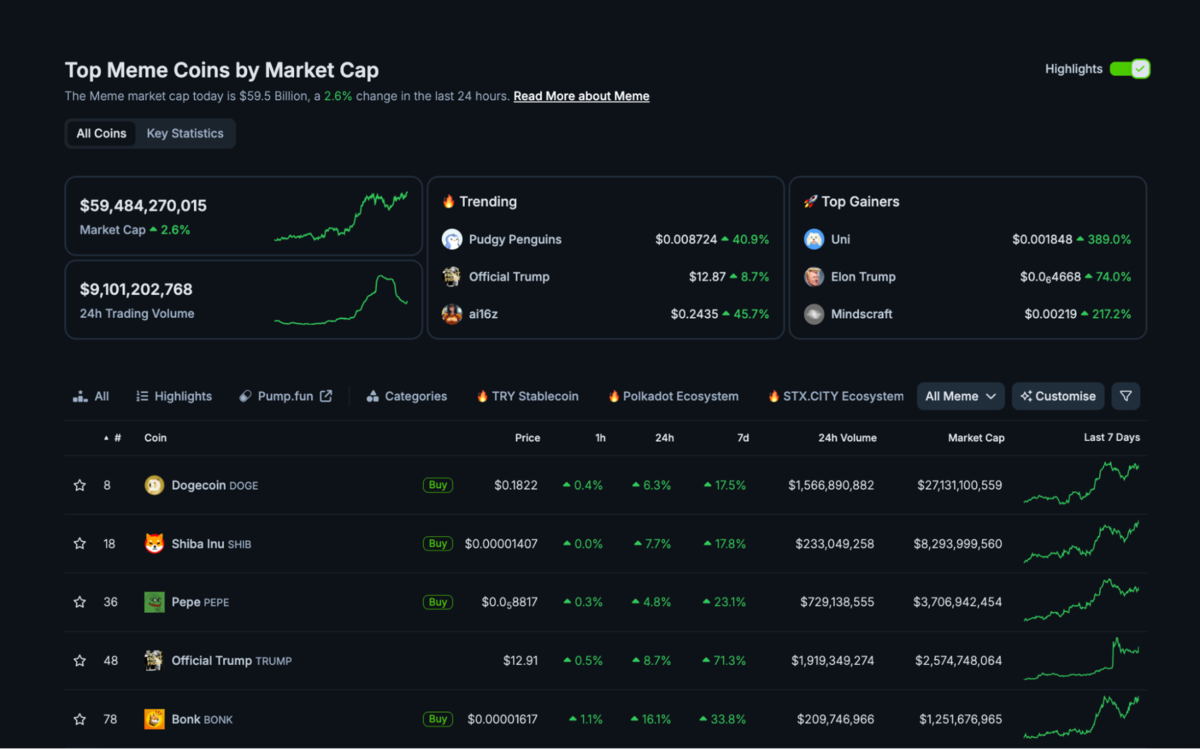Screen dimensions: 1200x749
Task: Click Official Trump 7-day sparkline chart
Action: [1081, 659]
